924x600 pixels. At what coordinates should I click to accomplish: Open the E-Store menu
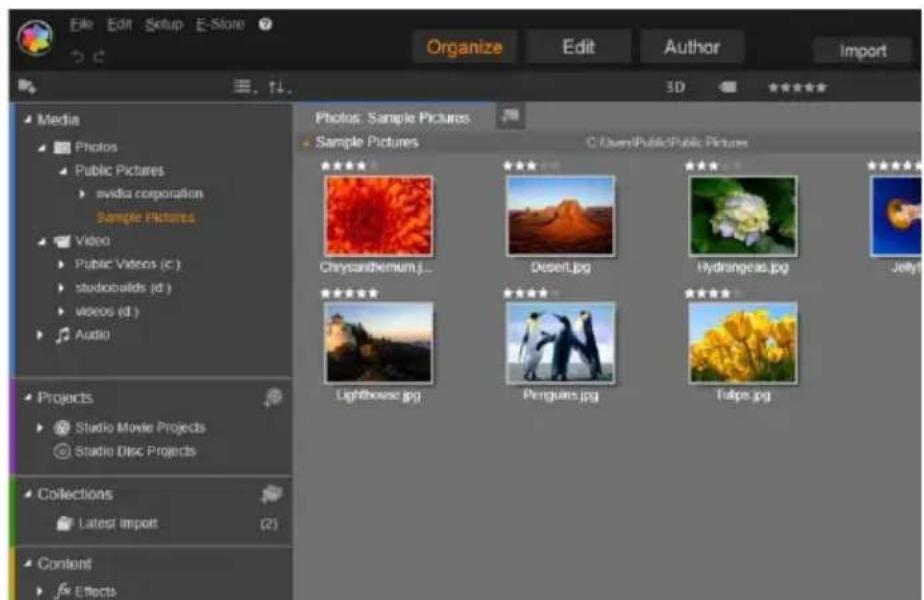[x=220, y=24]
